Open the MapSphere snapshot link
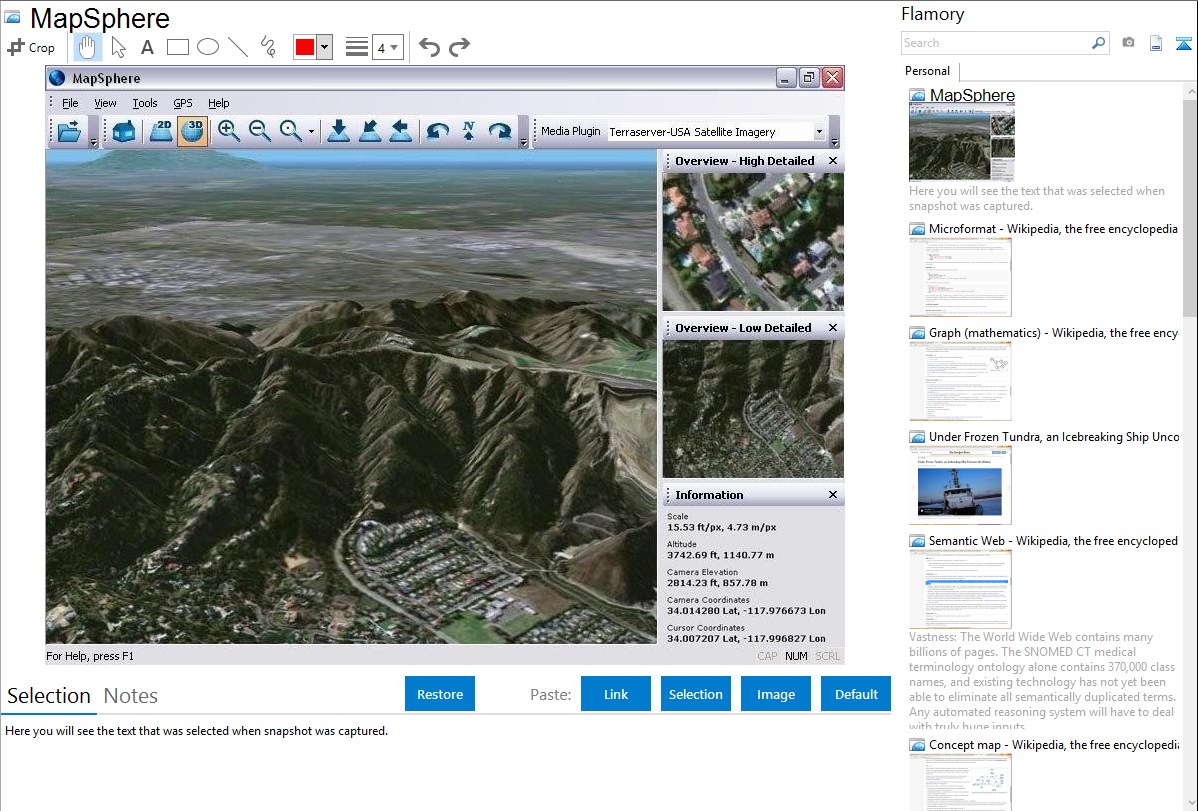Screen dimensions: 1198x811 (x=972, y=96)
